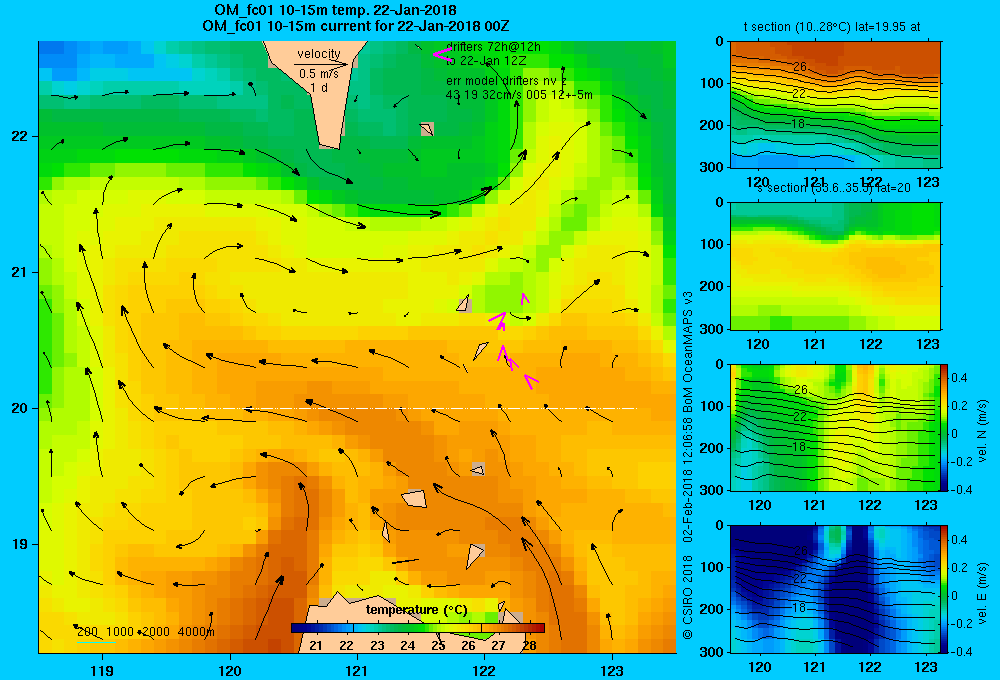Click the 'to 22-Jan 12Z' text

(486, 61)
